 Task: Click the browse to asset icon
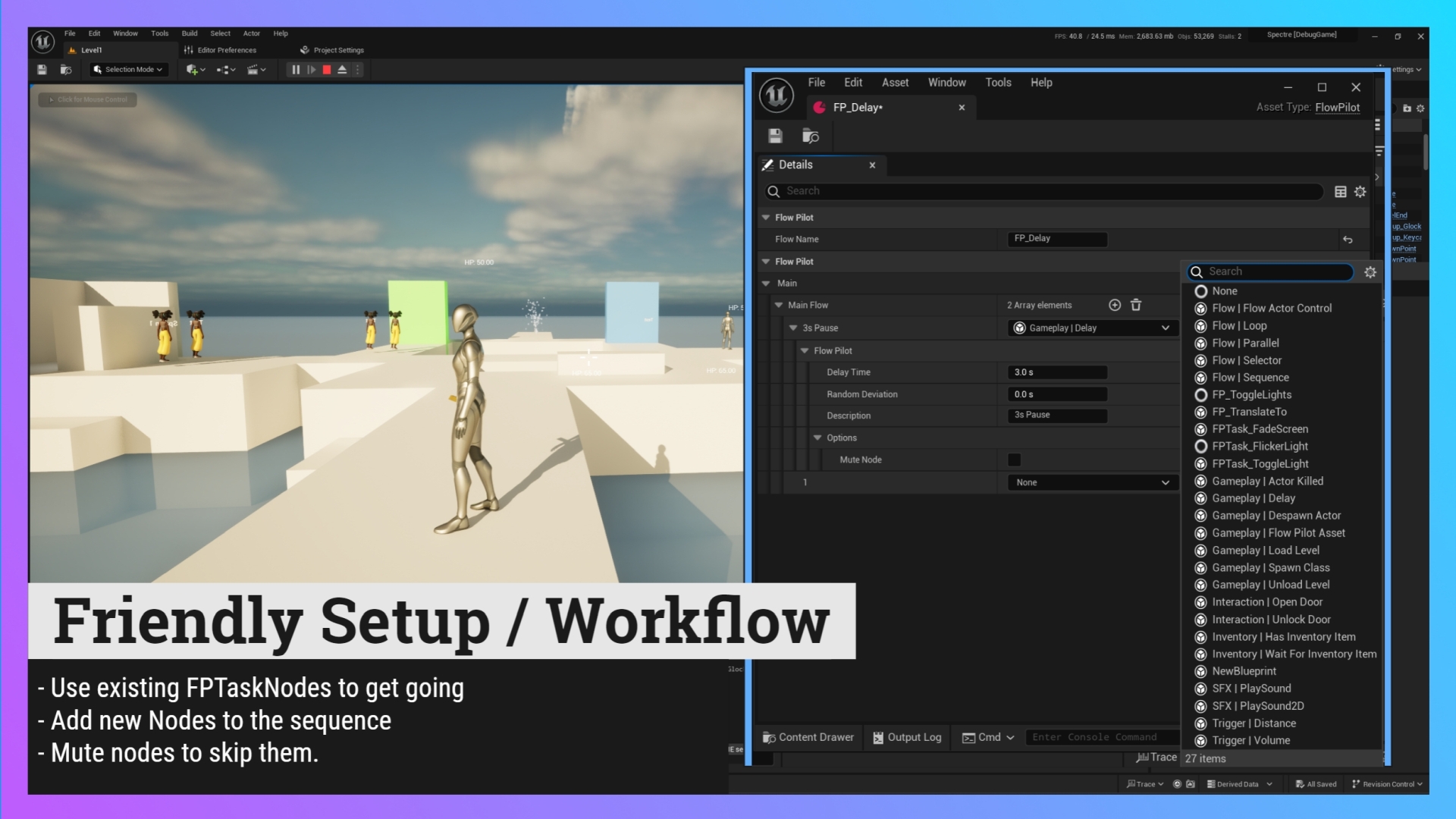[810, 136]
